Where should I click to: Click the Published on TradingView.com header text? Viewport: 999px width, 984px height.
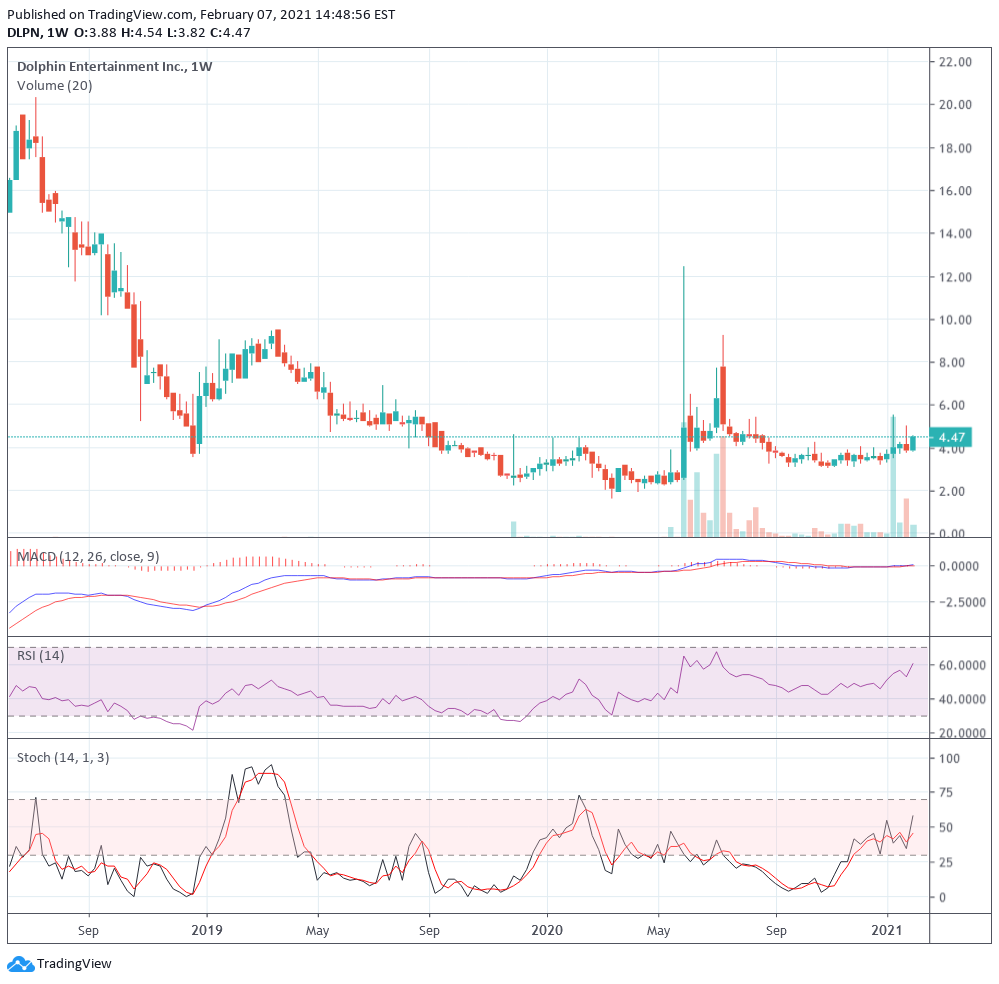click(201, 14)
